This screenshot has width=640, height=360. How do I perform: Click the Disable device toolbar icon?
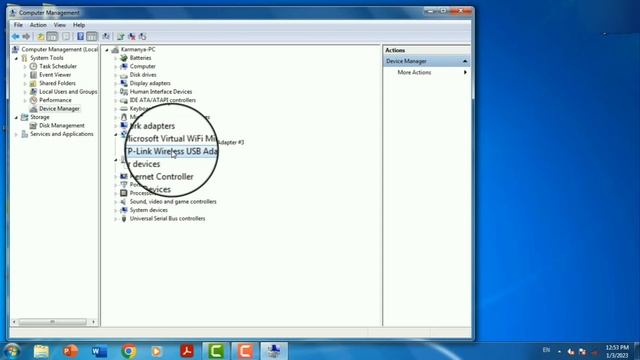pos(142,37)
